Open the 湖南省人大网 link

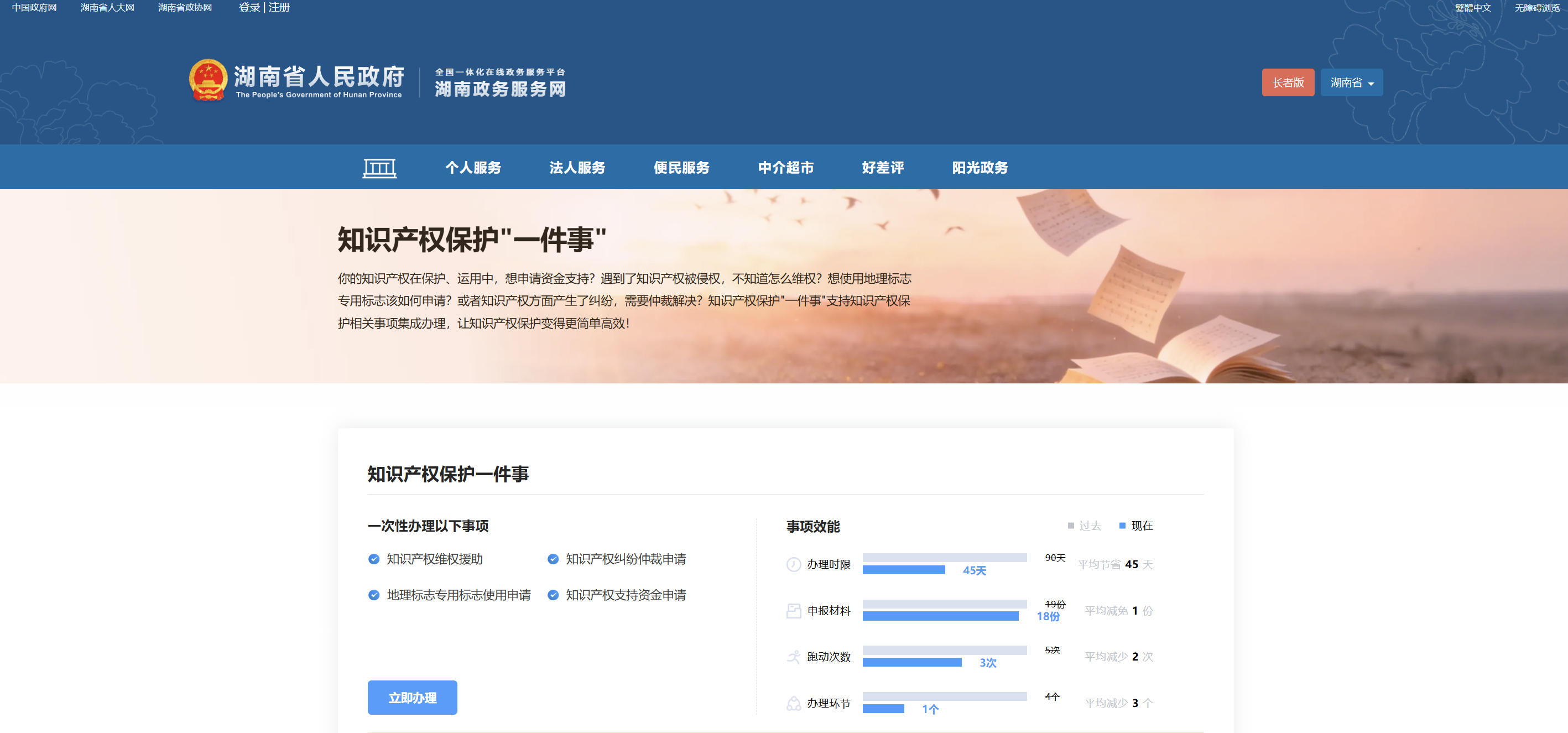[x=107, y=7]
